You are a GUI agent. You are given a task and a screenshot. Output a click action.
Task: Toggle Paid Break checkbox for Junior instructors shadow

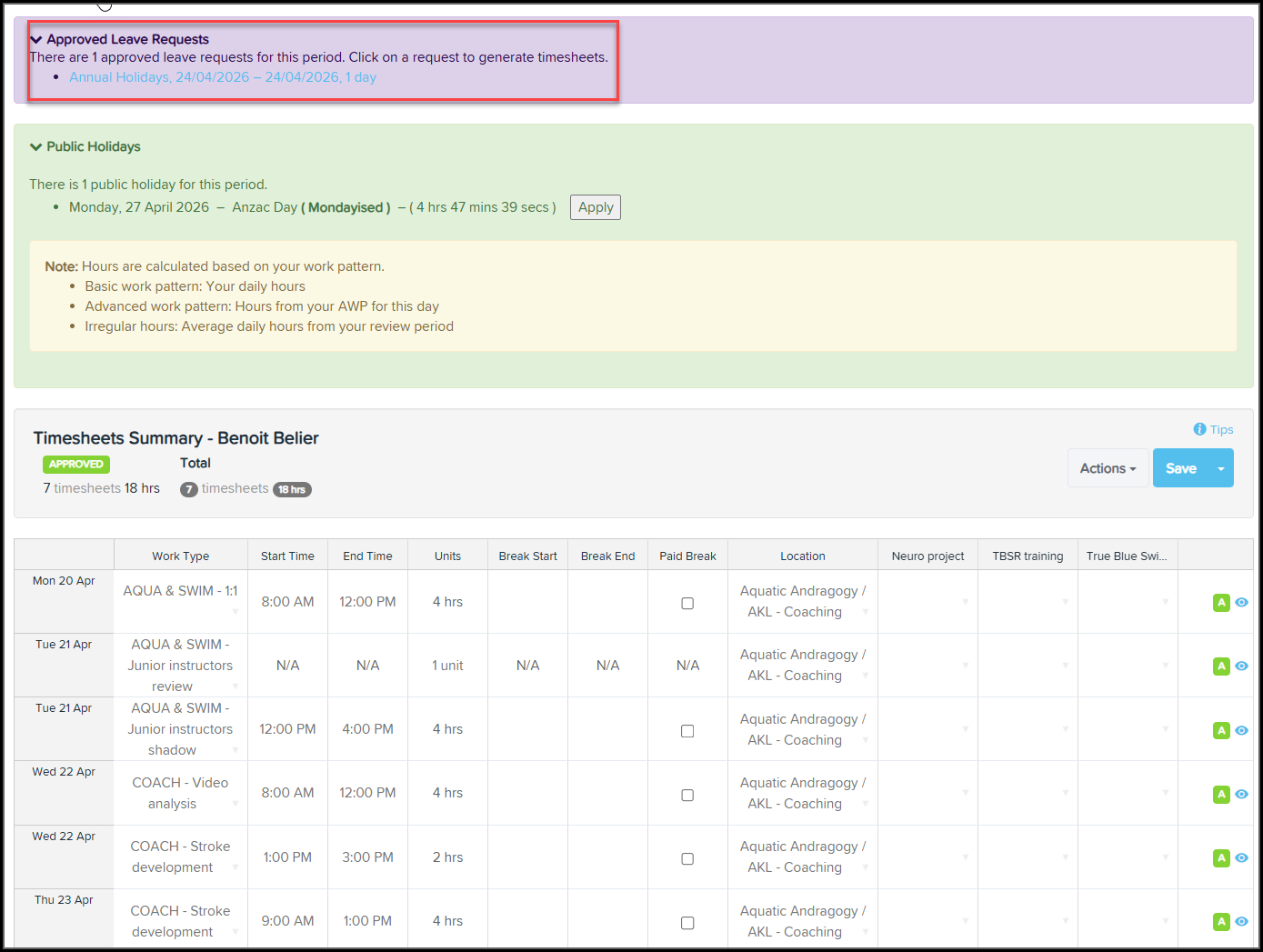(x=687, y=731)
